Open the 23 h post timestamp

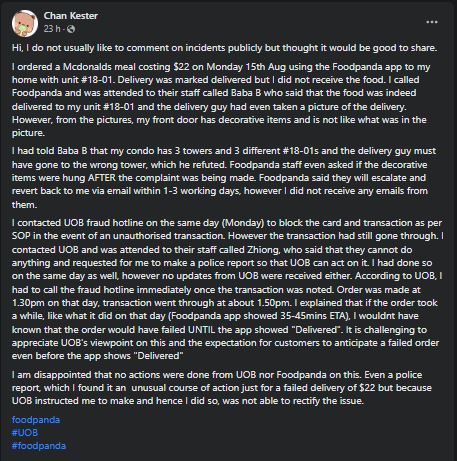52,29
